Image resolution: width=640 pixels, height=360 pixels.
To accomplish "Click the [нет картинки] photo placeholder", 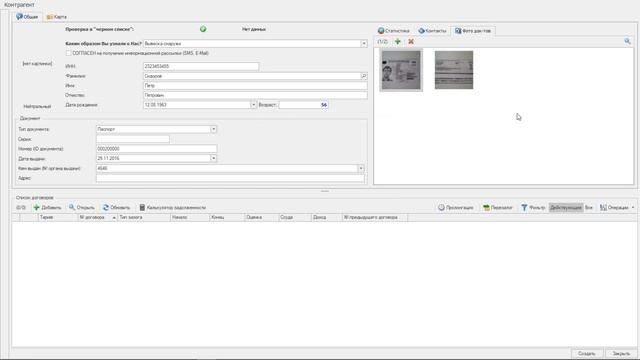I will point(37,64).
